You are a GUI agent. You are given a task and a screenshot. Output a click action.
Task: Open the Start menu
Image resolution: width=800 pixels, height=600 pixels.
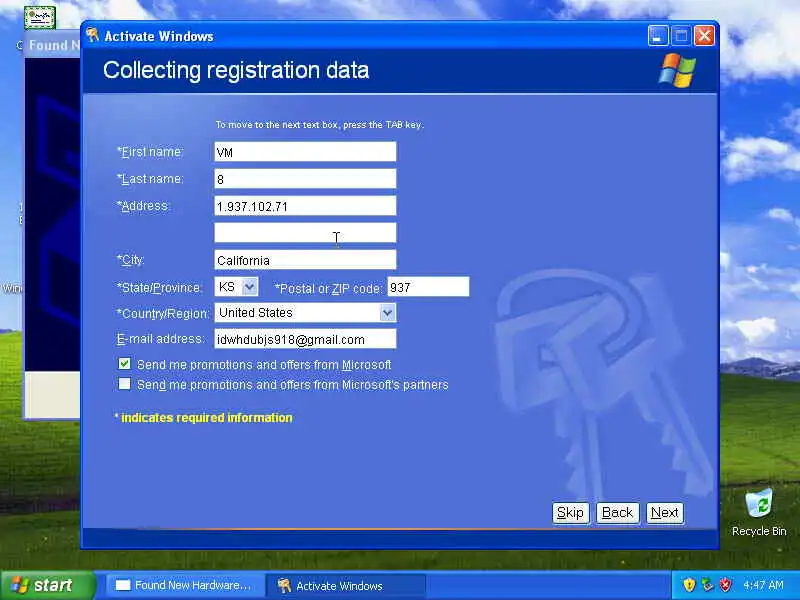click(47, 585)
